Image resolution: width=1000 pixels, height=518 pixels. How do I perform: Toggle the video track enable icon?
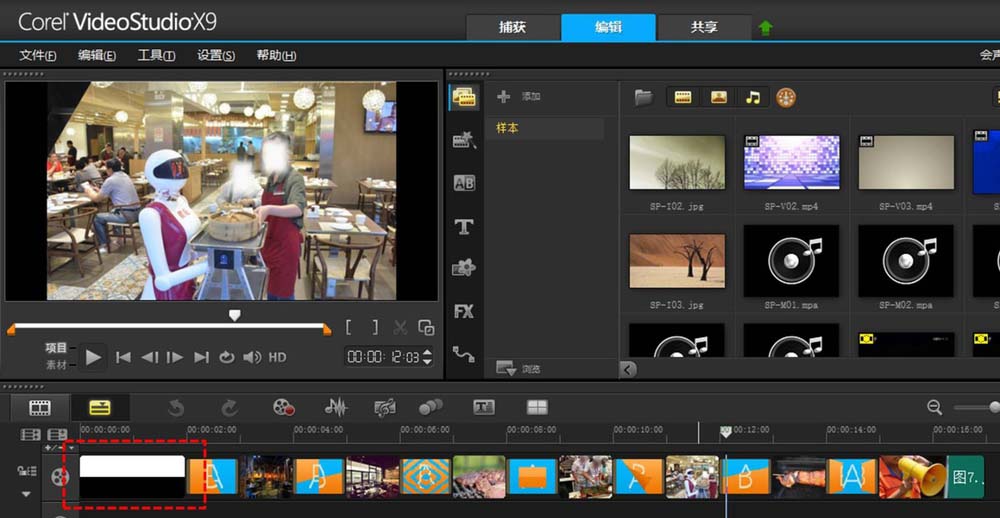(59, 476)
